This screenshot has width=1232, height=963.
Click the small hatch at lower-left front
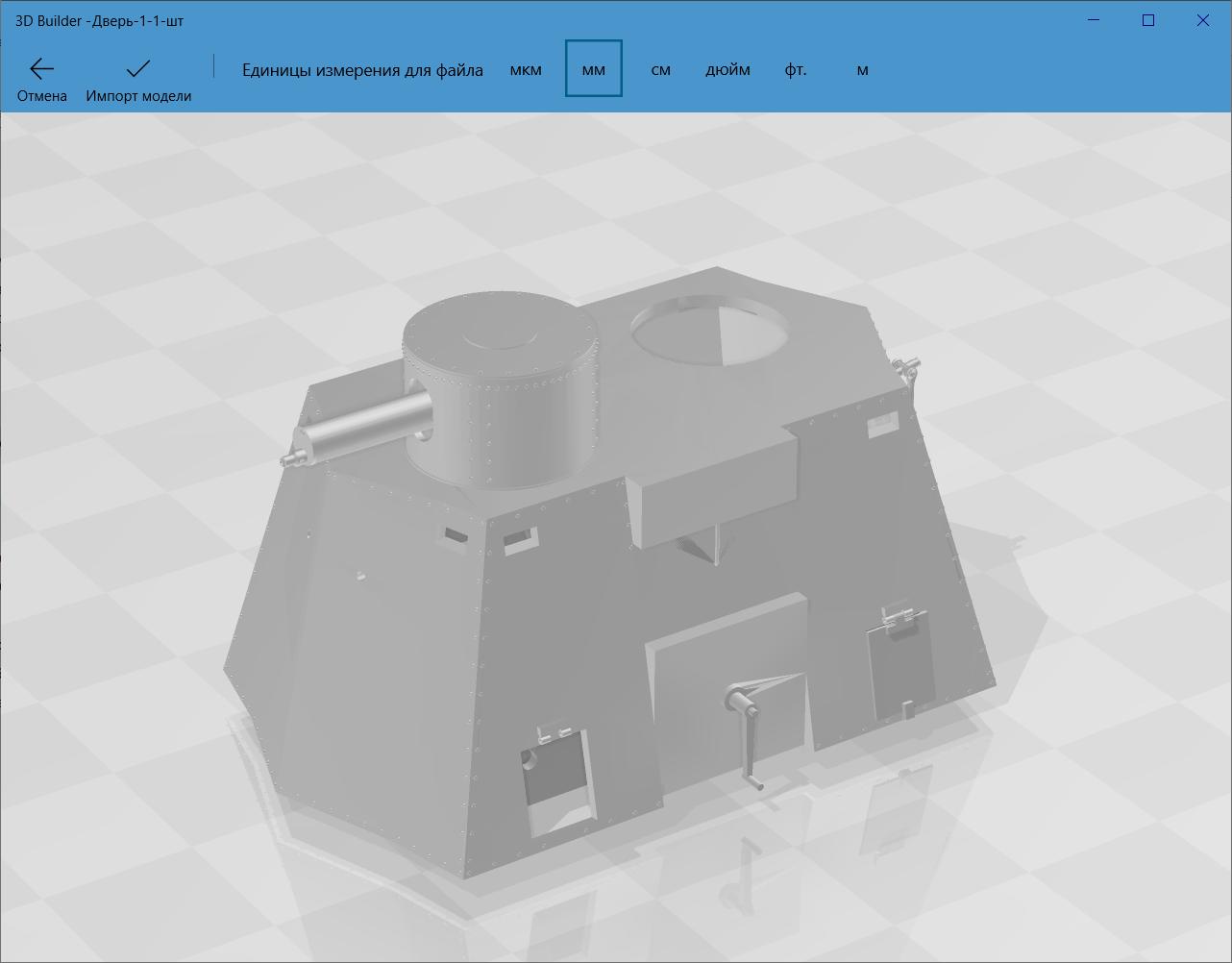point(556,780)
